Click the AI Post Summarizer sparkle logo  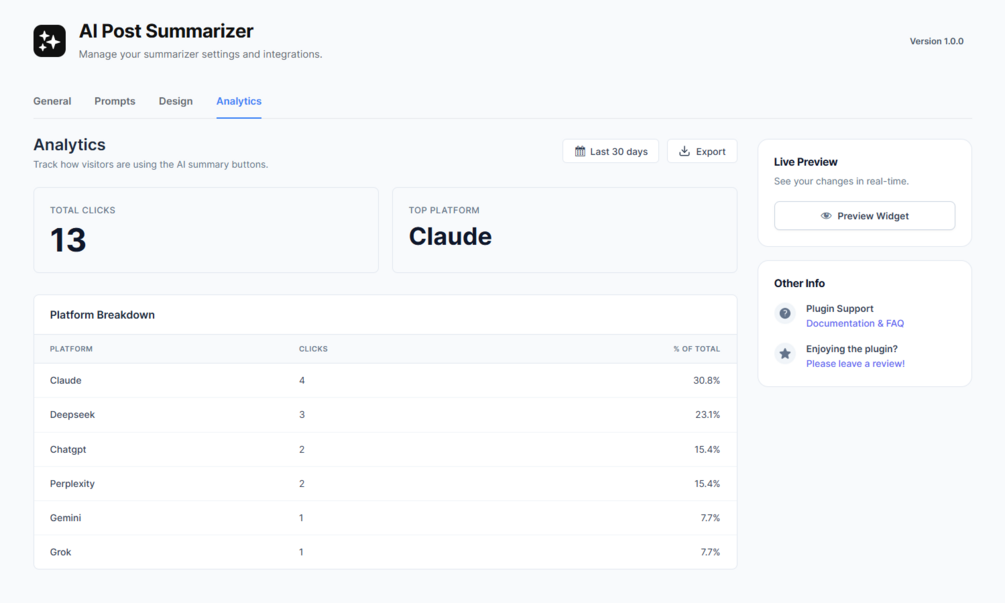click(x=49, y=41)
